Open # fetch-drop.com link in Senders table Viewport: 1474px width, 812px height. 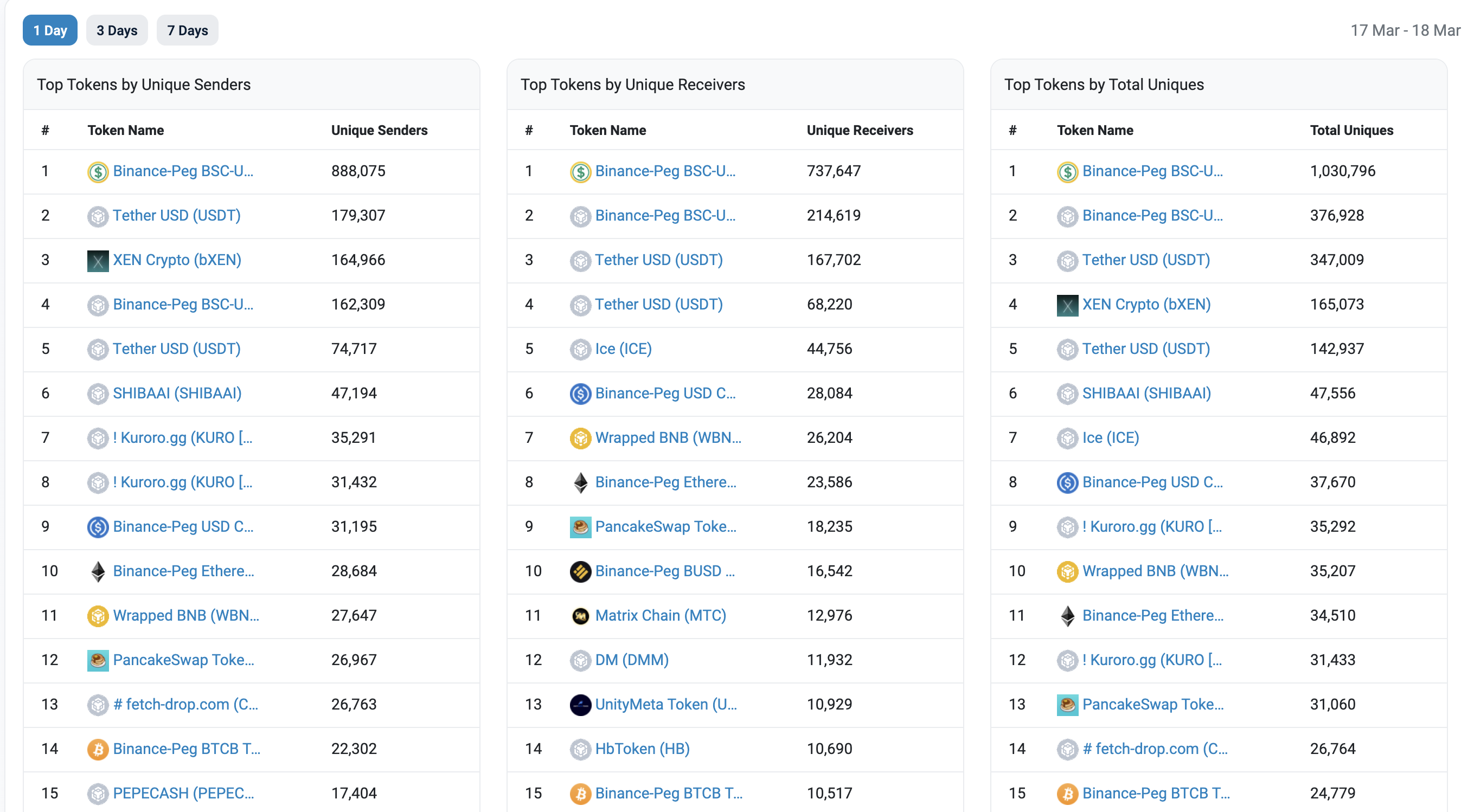pos(185,705)
